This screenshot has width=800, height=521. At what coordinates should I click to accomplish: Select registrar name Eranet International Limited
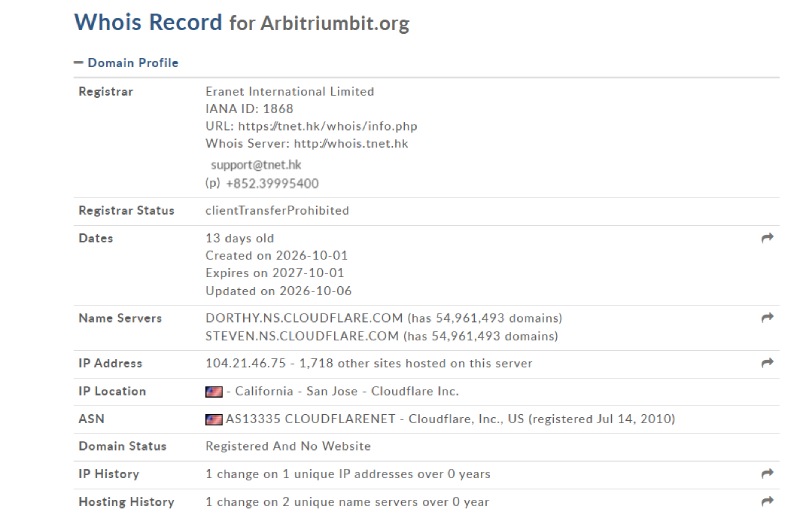290,91
